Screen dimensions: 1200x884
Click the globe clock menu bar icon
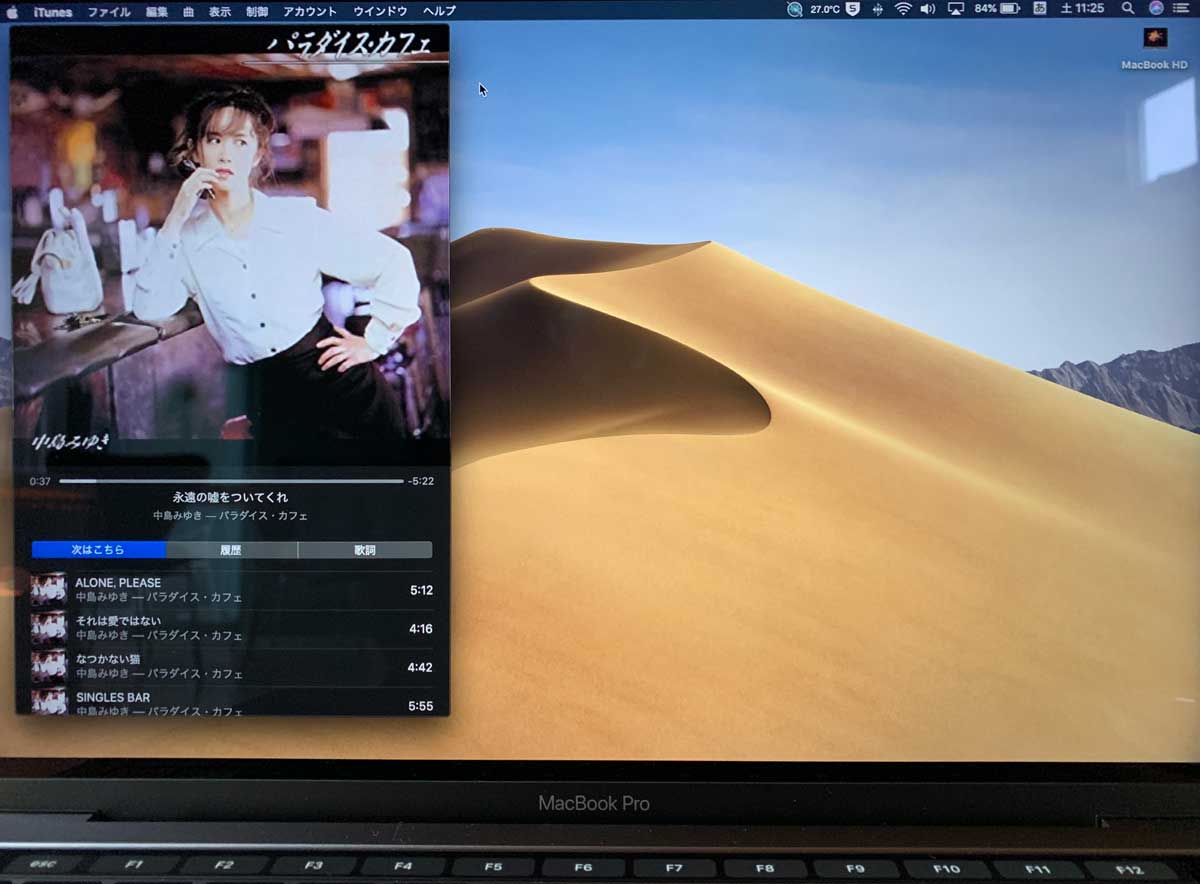click(795, 9)
